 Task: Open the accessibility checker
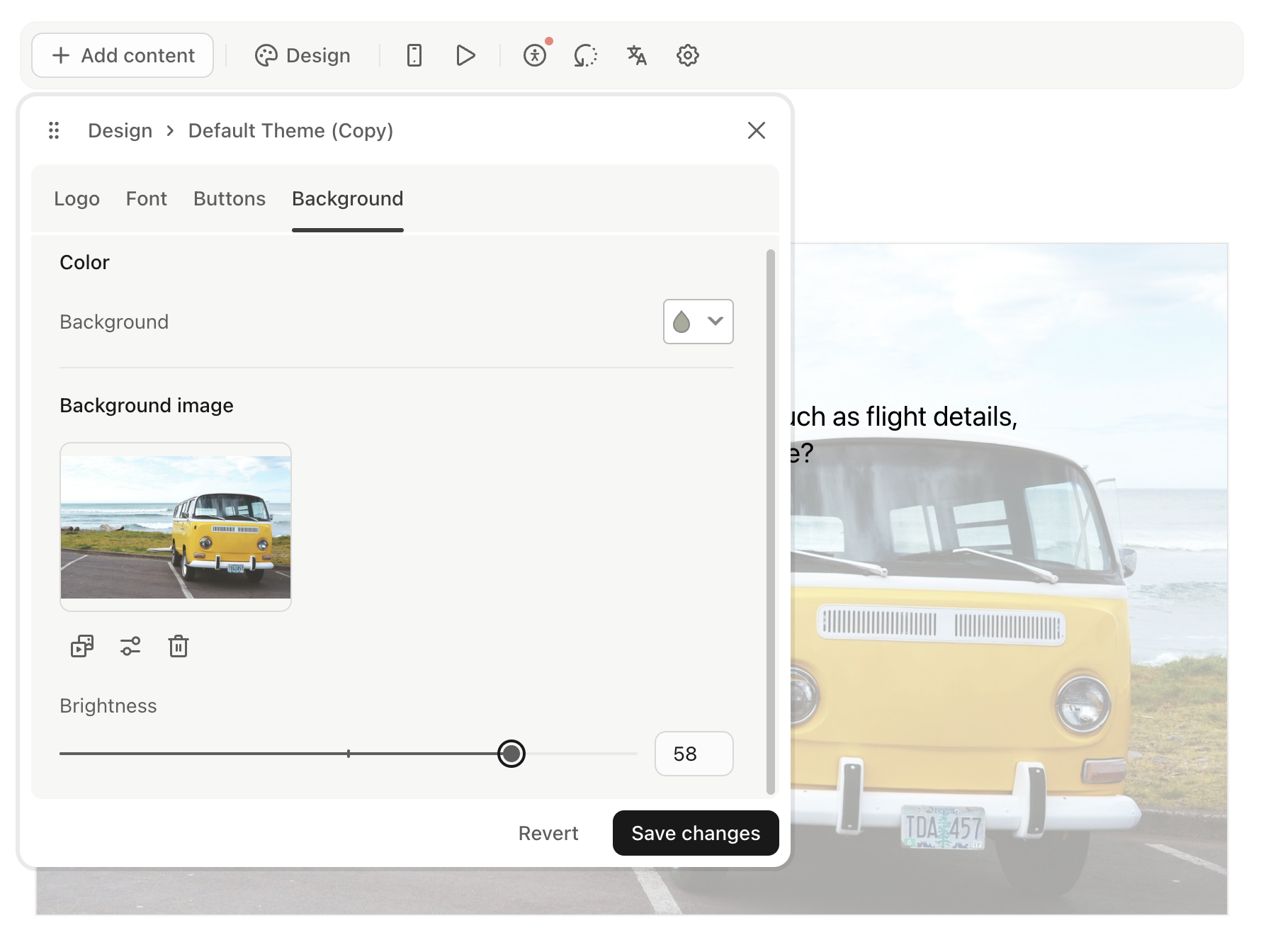[535, 55]
